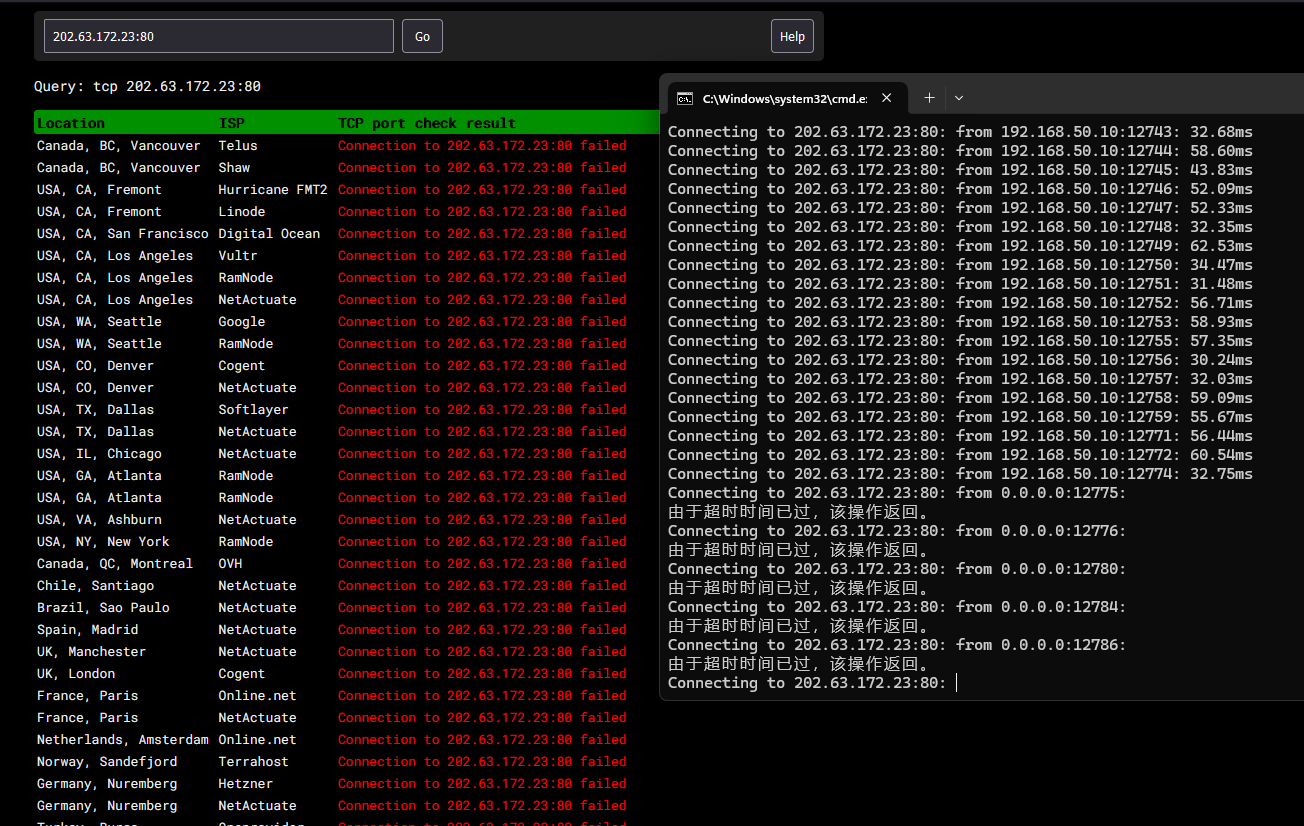Click the failed result in the Telus row

tap(482, 146)
